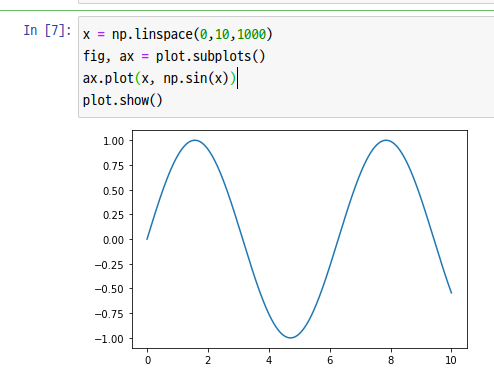Click the line 'ax.plot(x, np.sin(x))'
The image size is (494, 378).
(x=159, y=78)
